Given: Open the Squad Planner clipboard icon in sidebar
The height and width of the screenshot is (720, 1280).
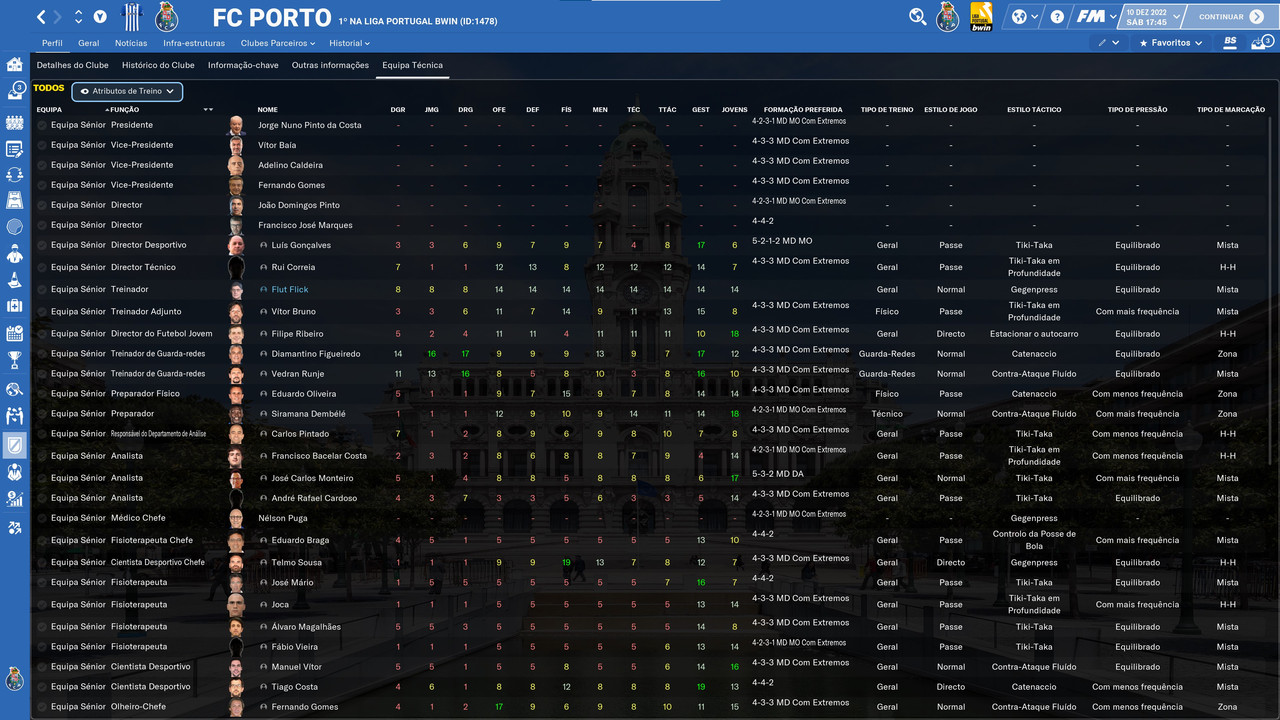Looking at the screenshot, I should click(14, 149).
